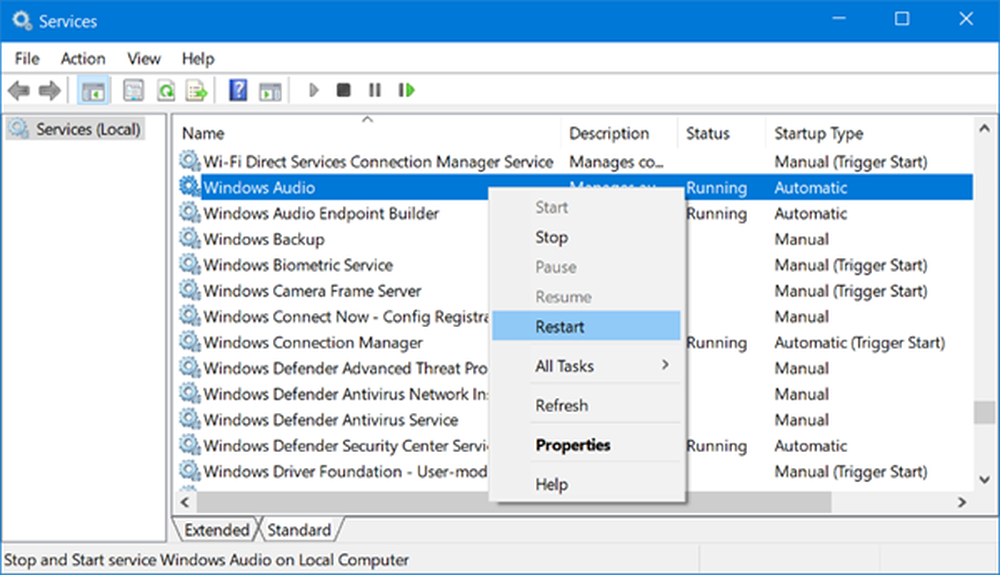Viewport: 1000px width, 575px height.
Task: Click the horizontal scrollbar left arrow
Action: click(x=185, y=502)
